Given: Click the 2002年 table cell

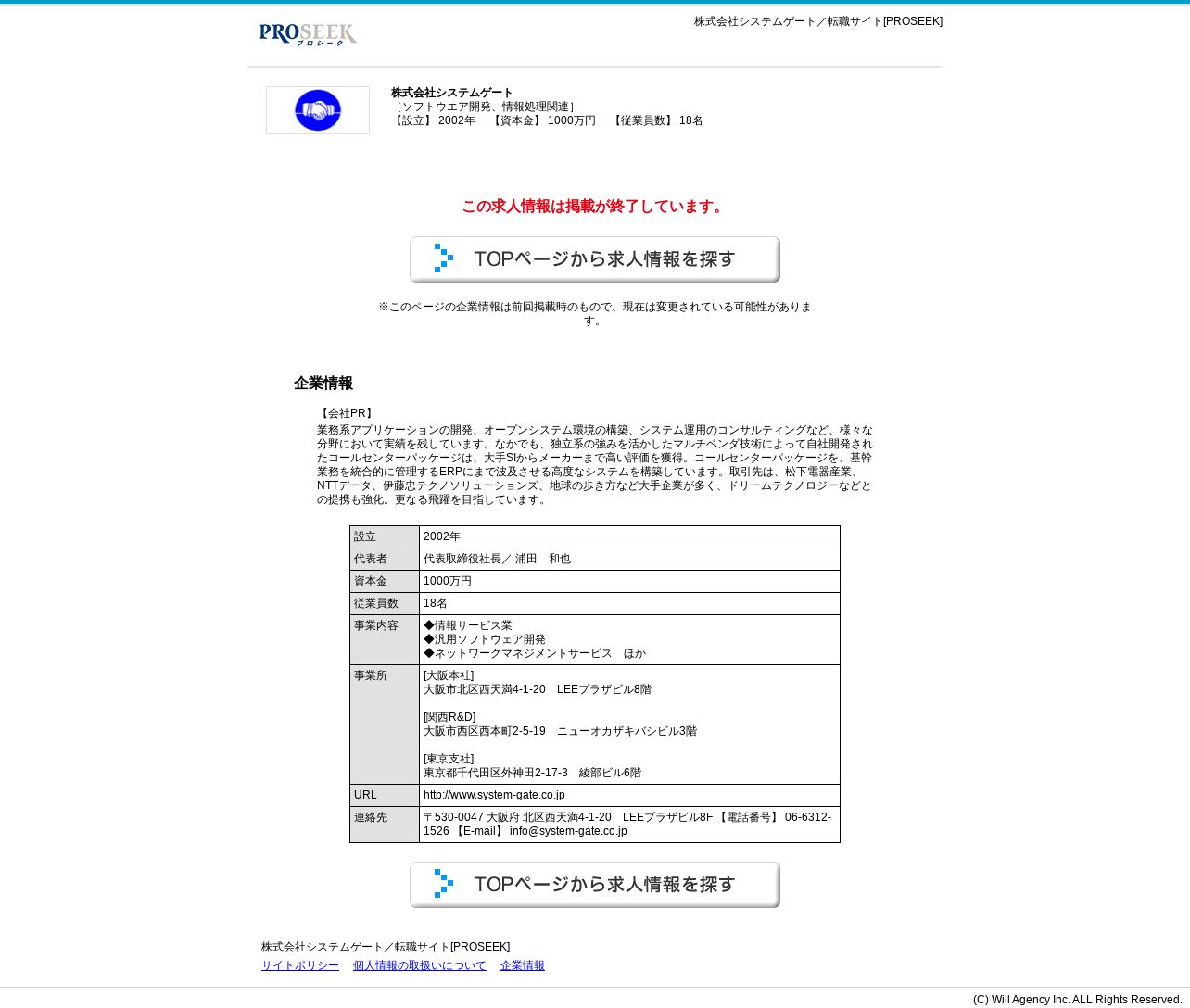Looking at the screenshot, I should coord(629,537).
